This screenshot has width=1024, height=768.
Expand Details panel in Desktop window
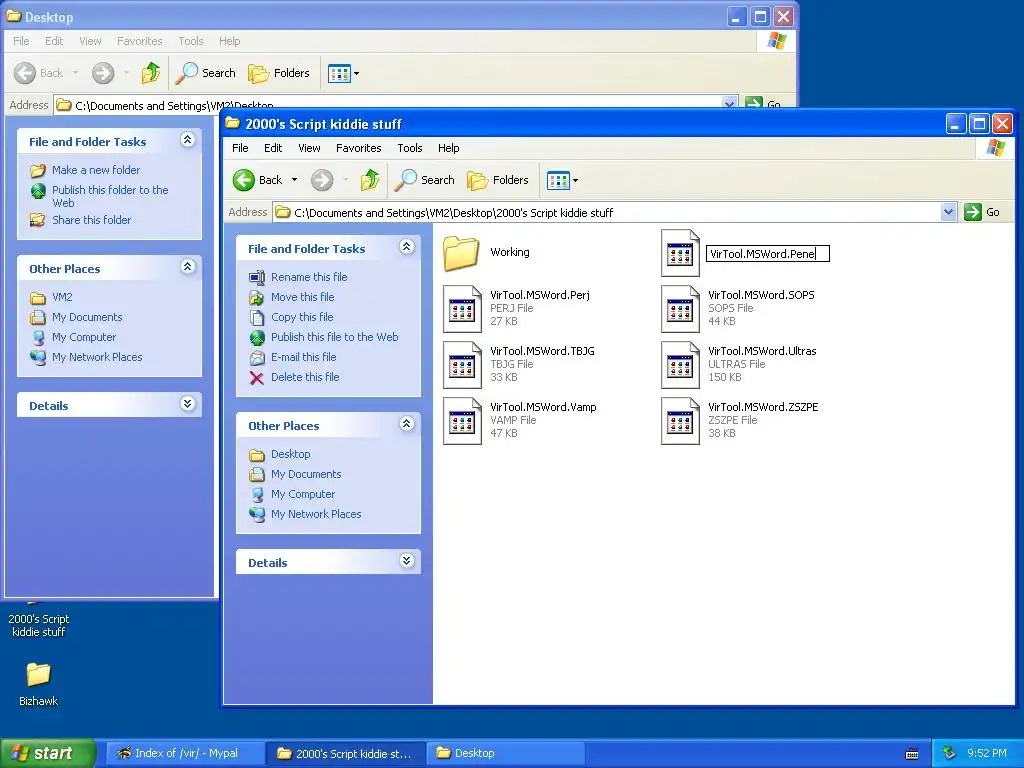187,404
